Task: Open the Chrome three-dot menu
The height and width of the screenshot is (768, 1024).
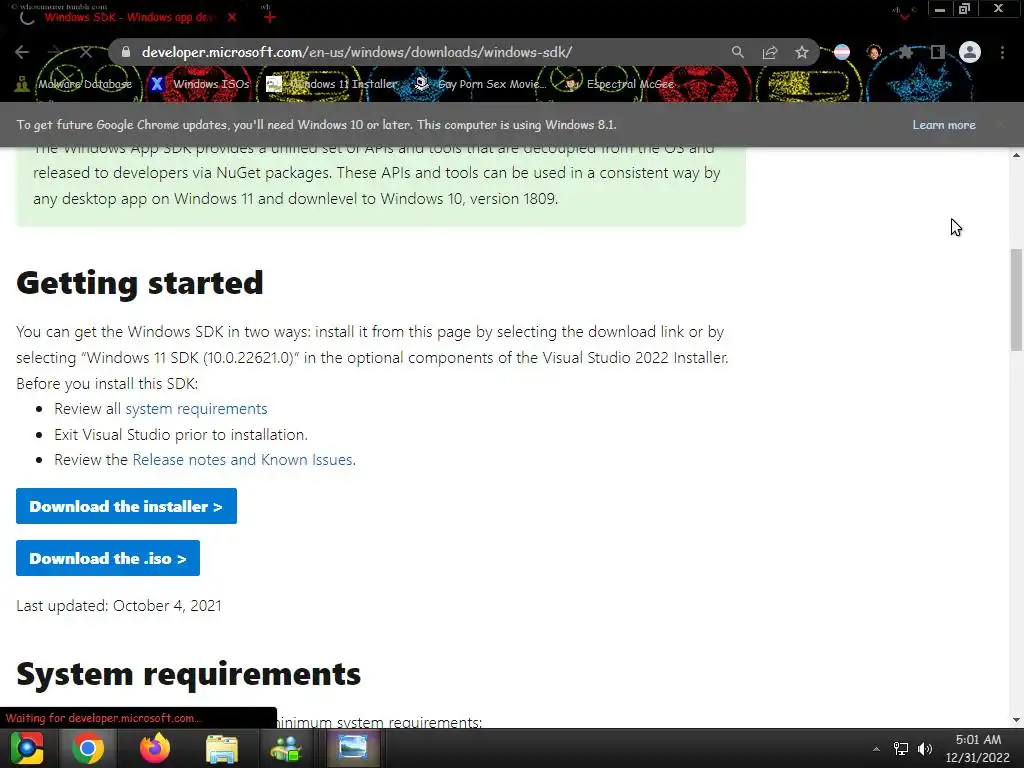Action: [x=1002, y=52]
